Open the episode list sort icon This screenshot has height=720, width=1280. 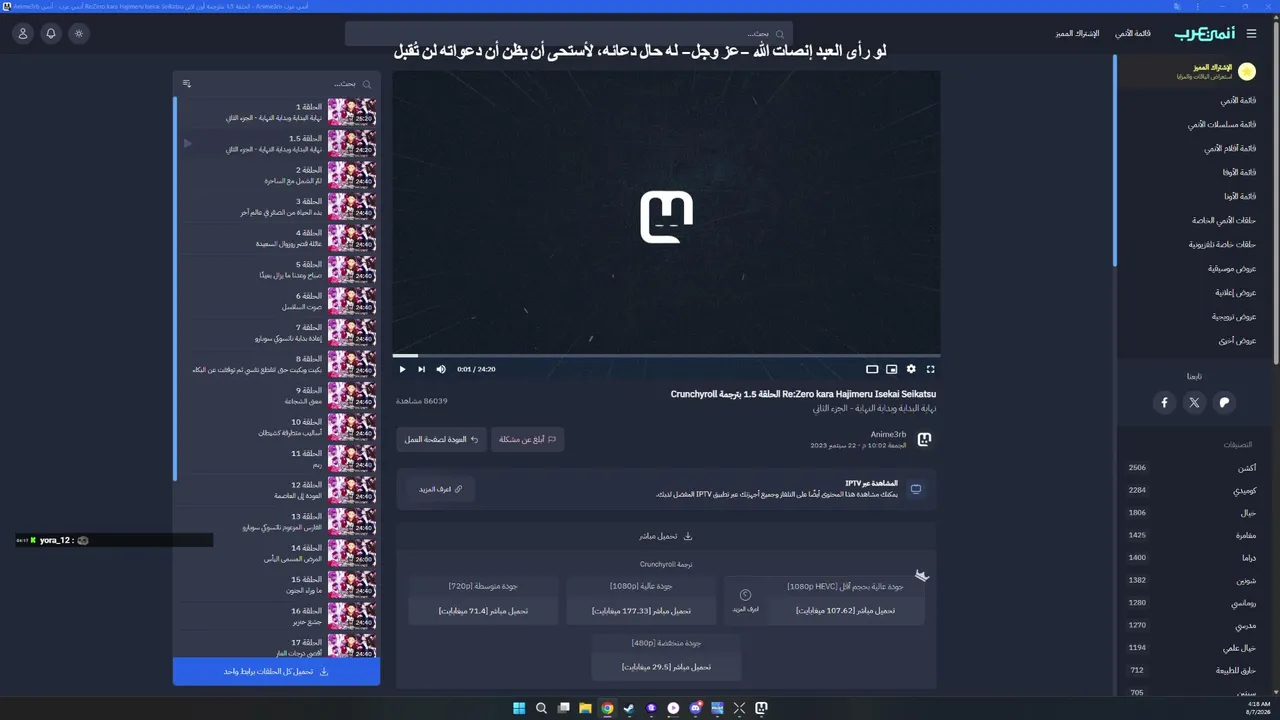[186, 84]
